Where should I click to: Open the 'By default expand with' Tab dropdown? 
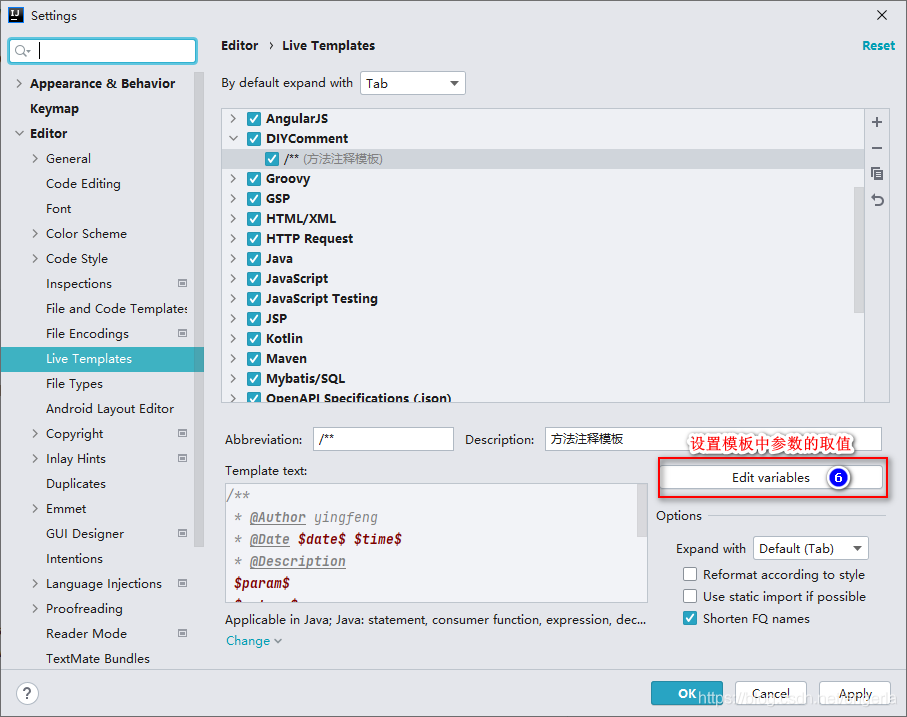tap(412, 83)
